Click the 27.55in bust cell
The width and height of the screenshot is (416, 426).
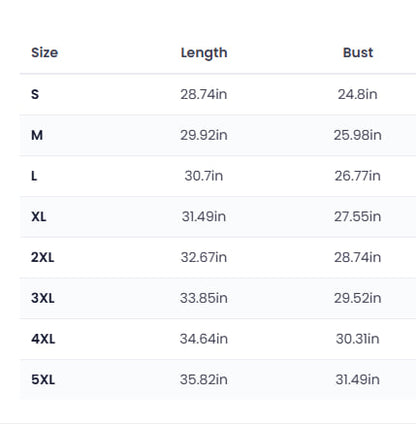coord(358,217)
